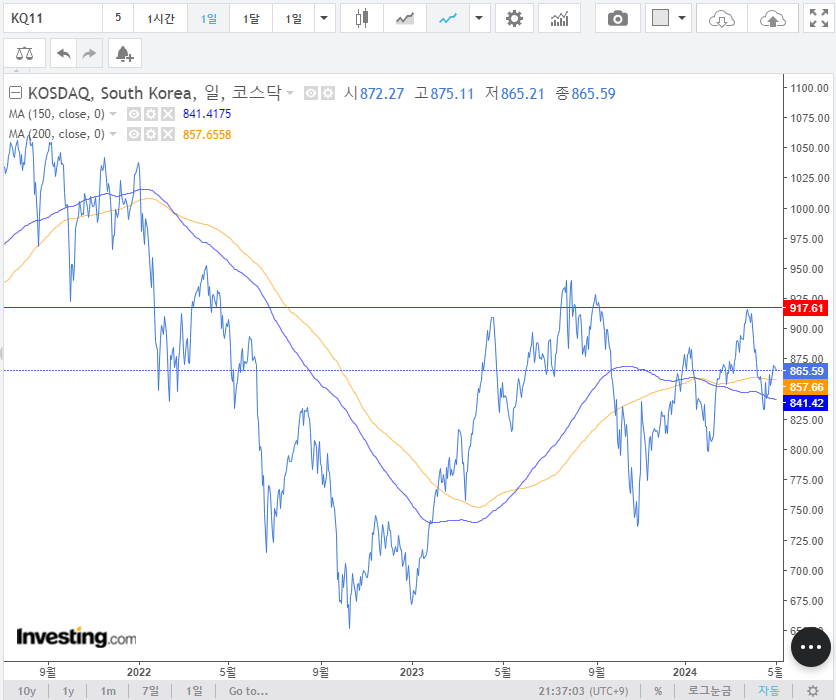The image size is (836, 700).
Task: Open MA 200 indicator settings
Action: point(151,134)
